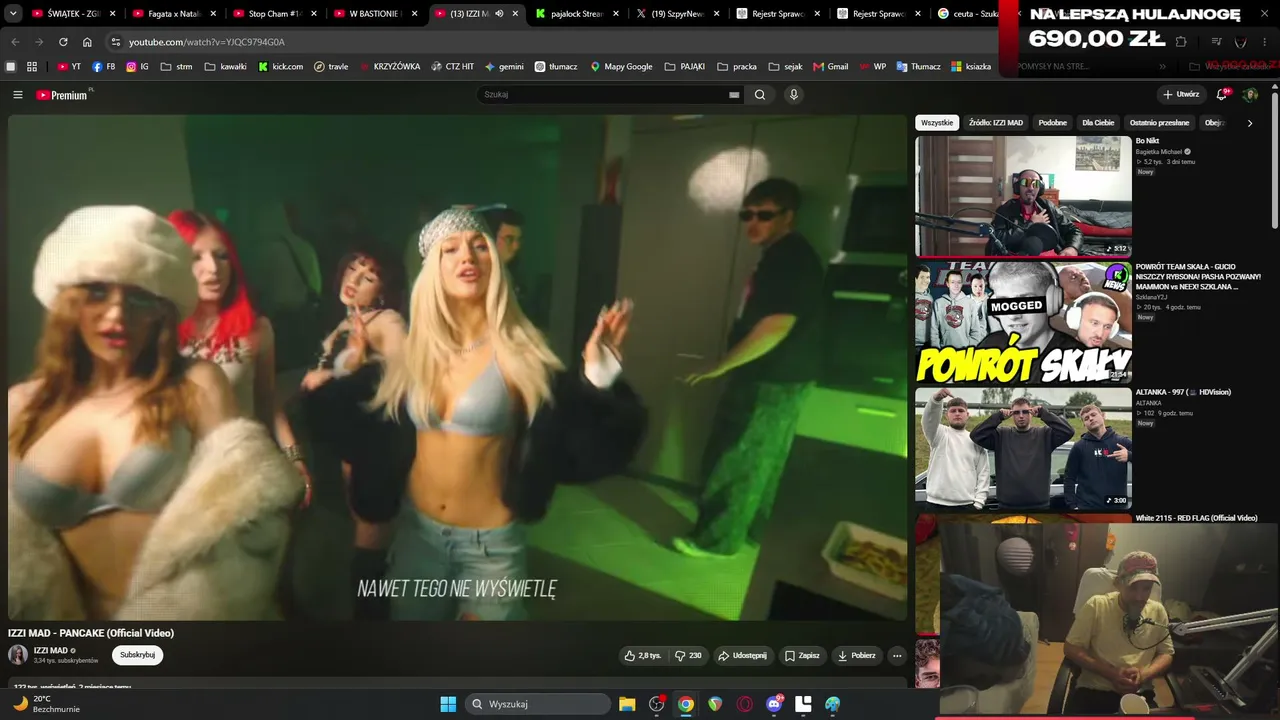Open the IG Instagram bookmark
Screen dimensions: 1280x720
tap(138, 67)
